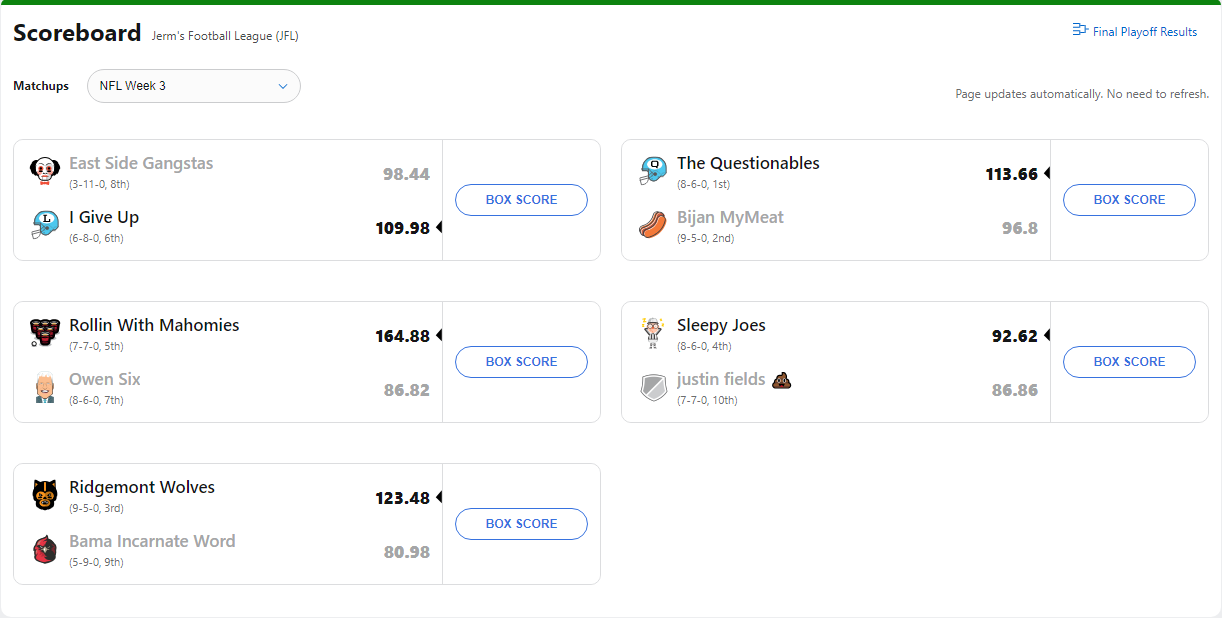This screenshot has width=1222, height=618.
Task: Click Owen Six team avatar
Action: [x=44, y=387]
